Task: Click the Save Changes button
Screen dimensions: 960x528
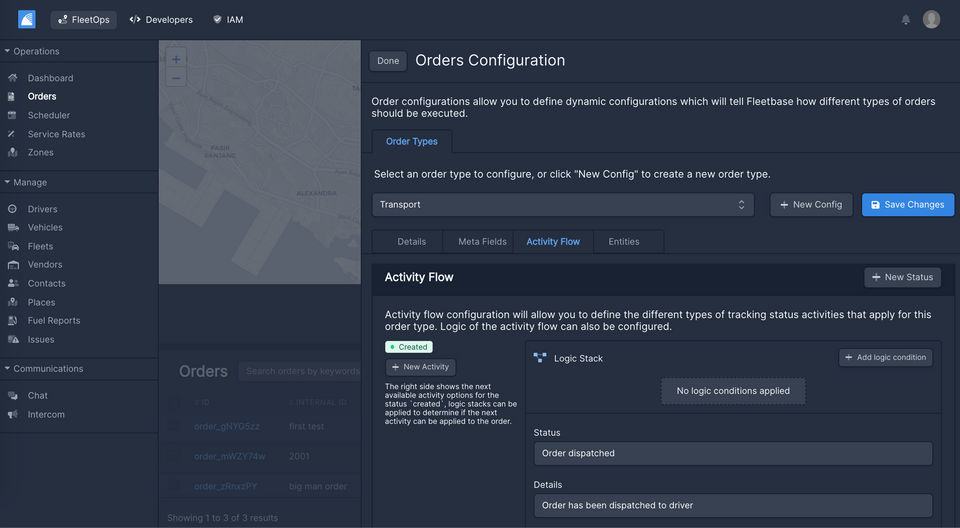Action: [907, 205]
